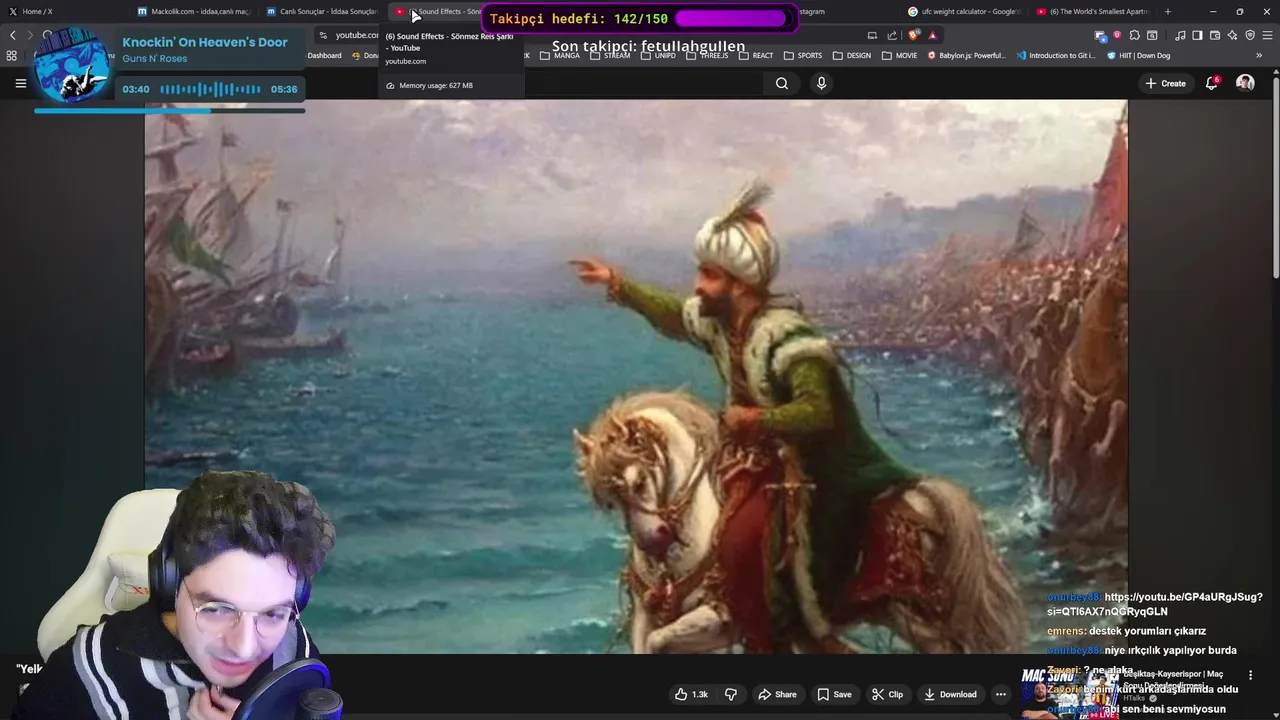Open the YouTube Create menu
This screenshot has height=720, width=1280.
coord(1165,83)
